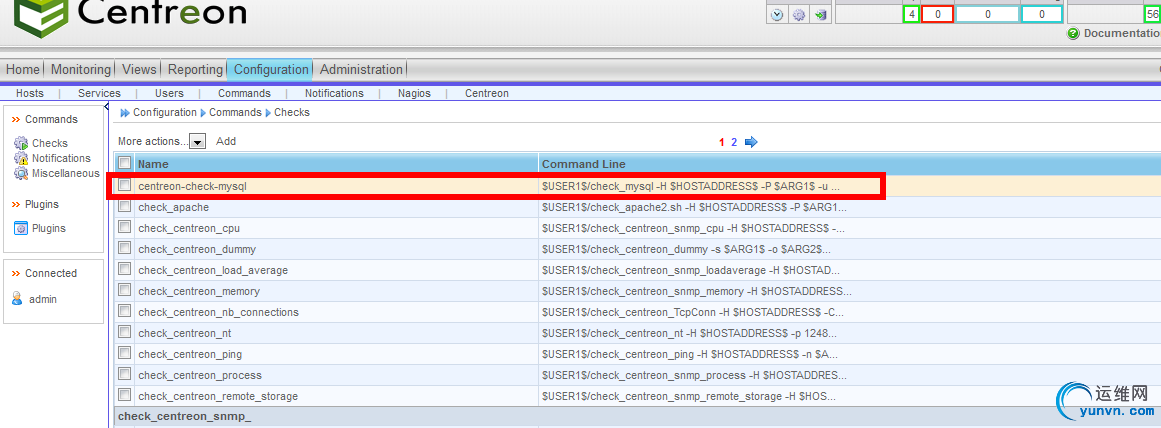Click Notifications in the left sidebar
Screen dimensions: 1161x428
click(x=61, y=158)
